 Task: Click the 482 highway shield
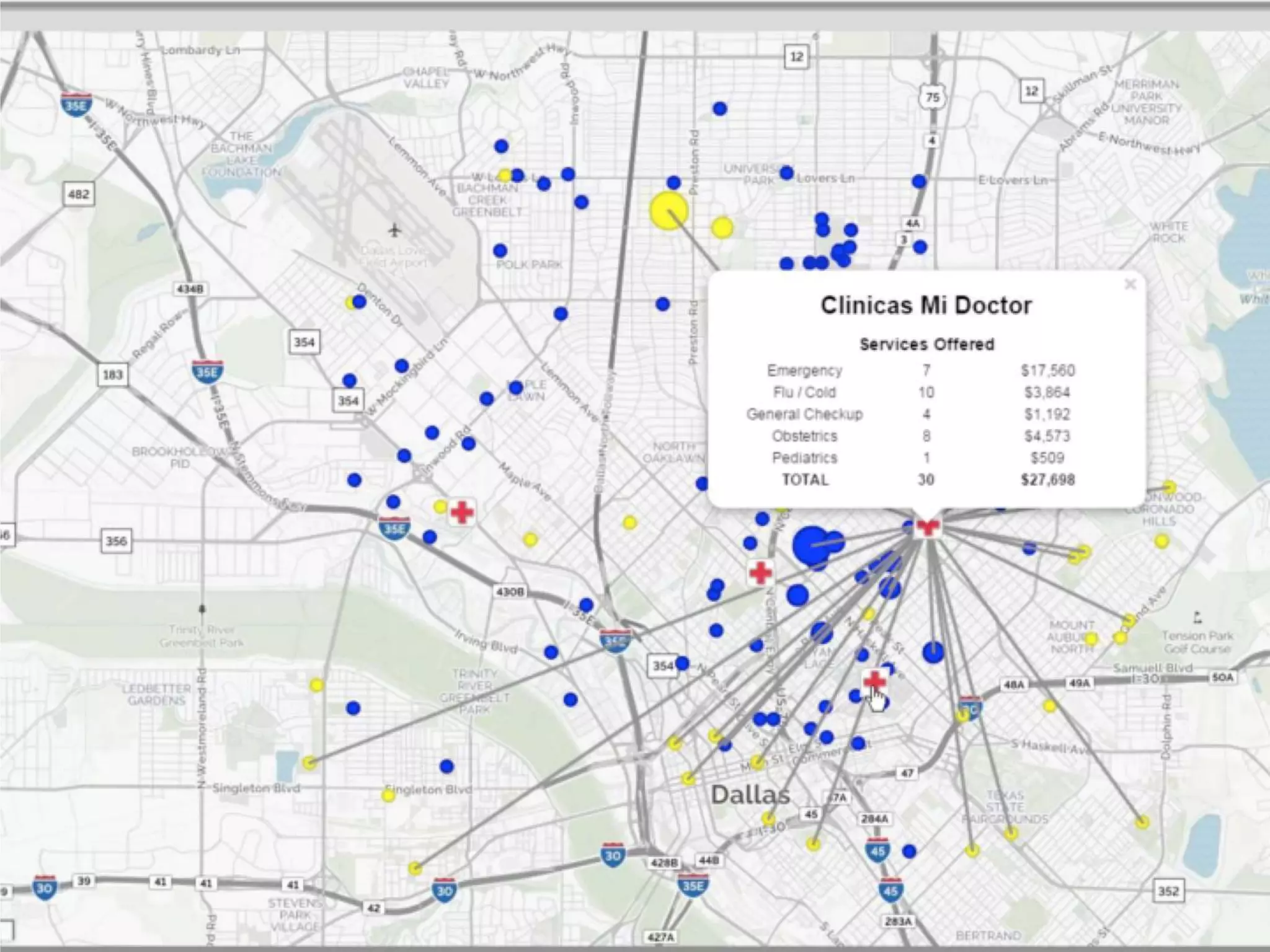78,194
